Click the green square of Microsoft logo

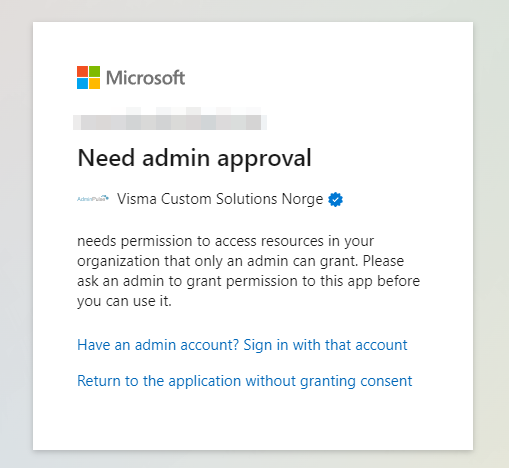coord(94,71)
